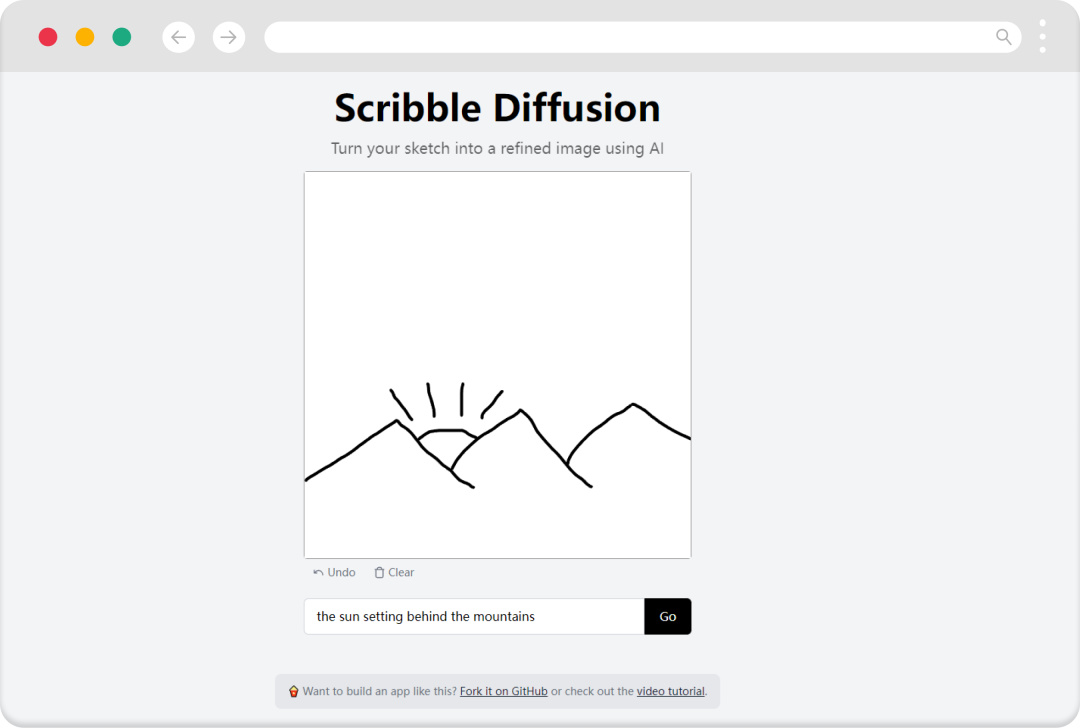Click inside the browser address bar
Viewport: 1080px width, 728px height.
(630, 37)
